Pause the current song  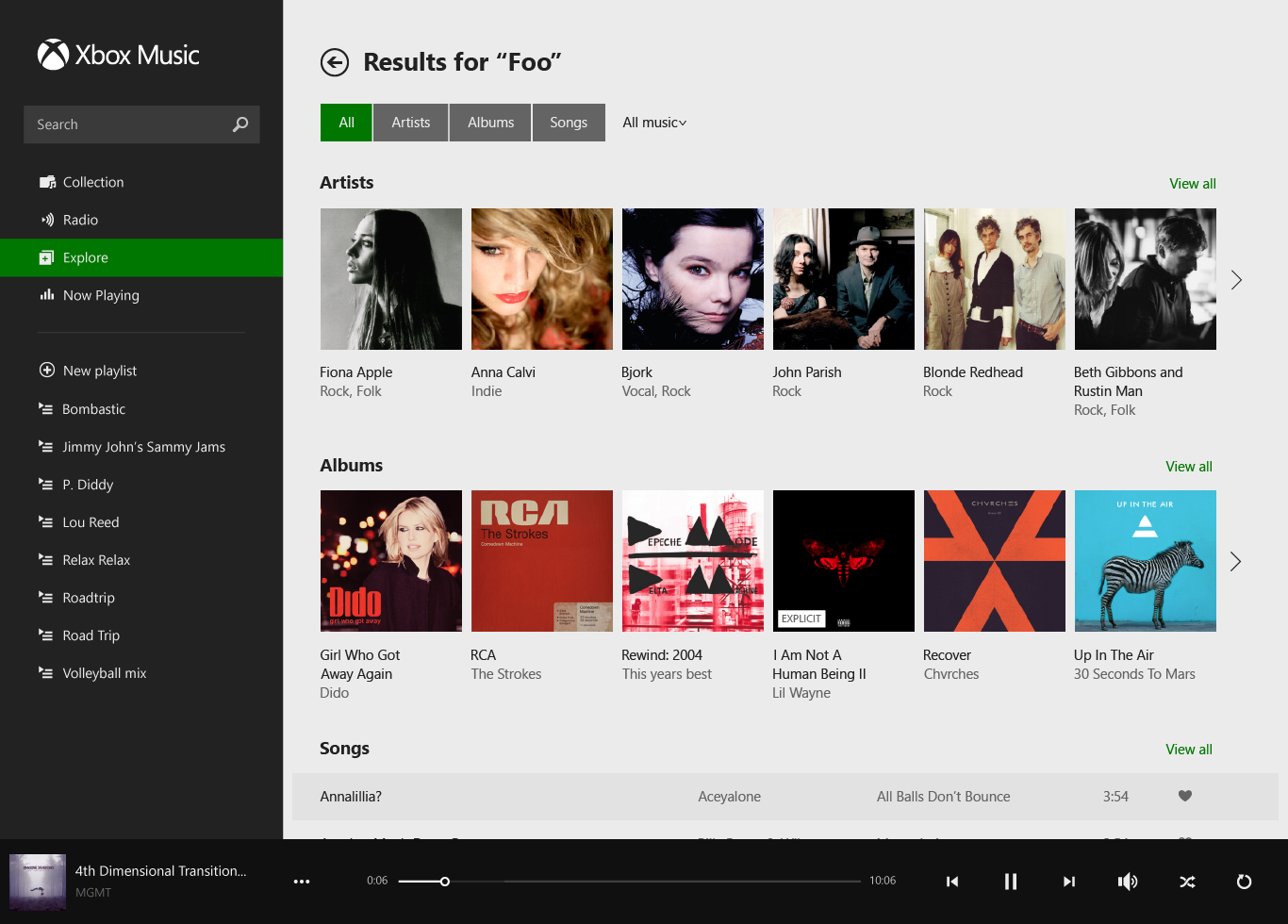click(x=1011, y=882)
